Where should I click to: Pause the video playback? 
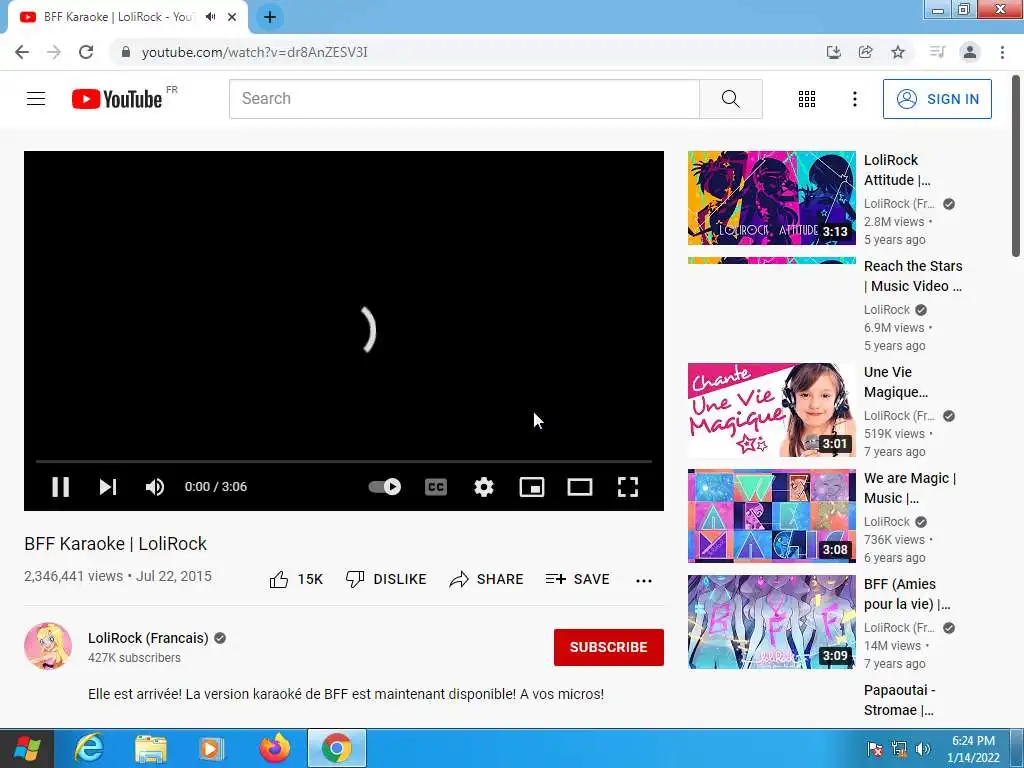(x=60, y=487)
